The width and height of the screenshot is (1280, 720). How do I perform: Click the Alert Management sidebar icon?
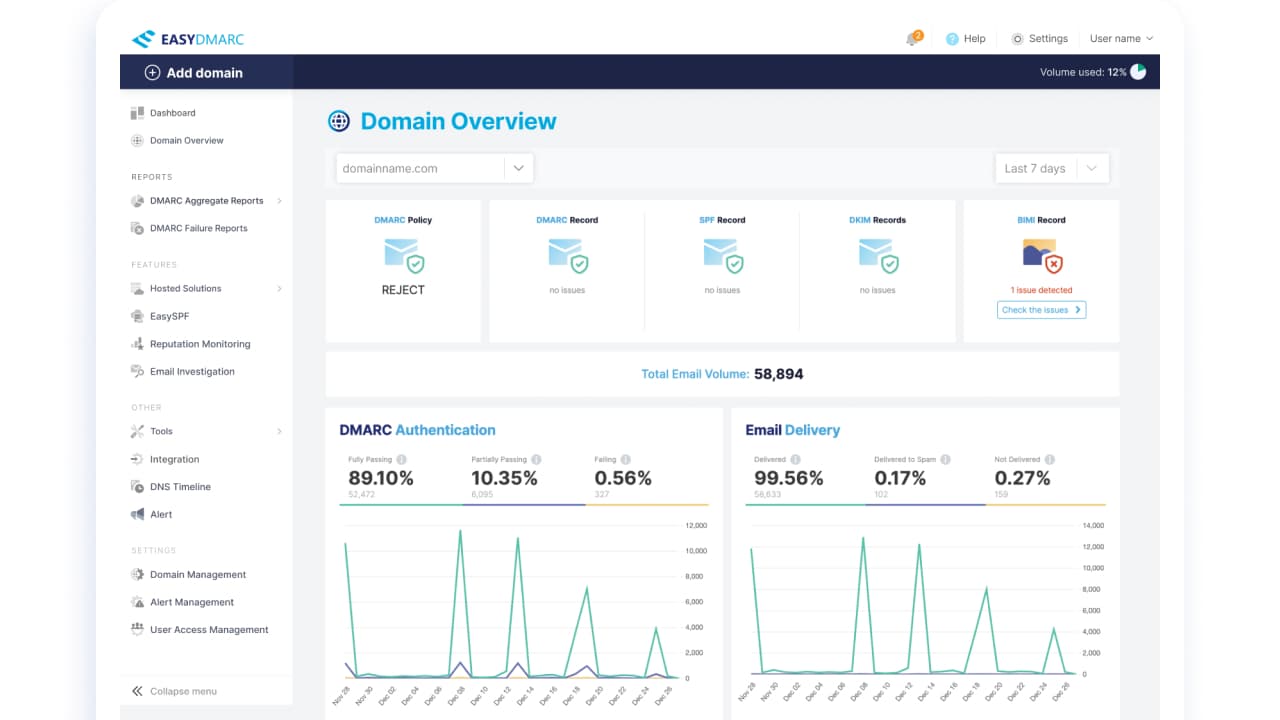click(137, 602)
